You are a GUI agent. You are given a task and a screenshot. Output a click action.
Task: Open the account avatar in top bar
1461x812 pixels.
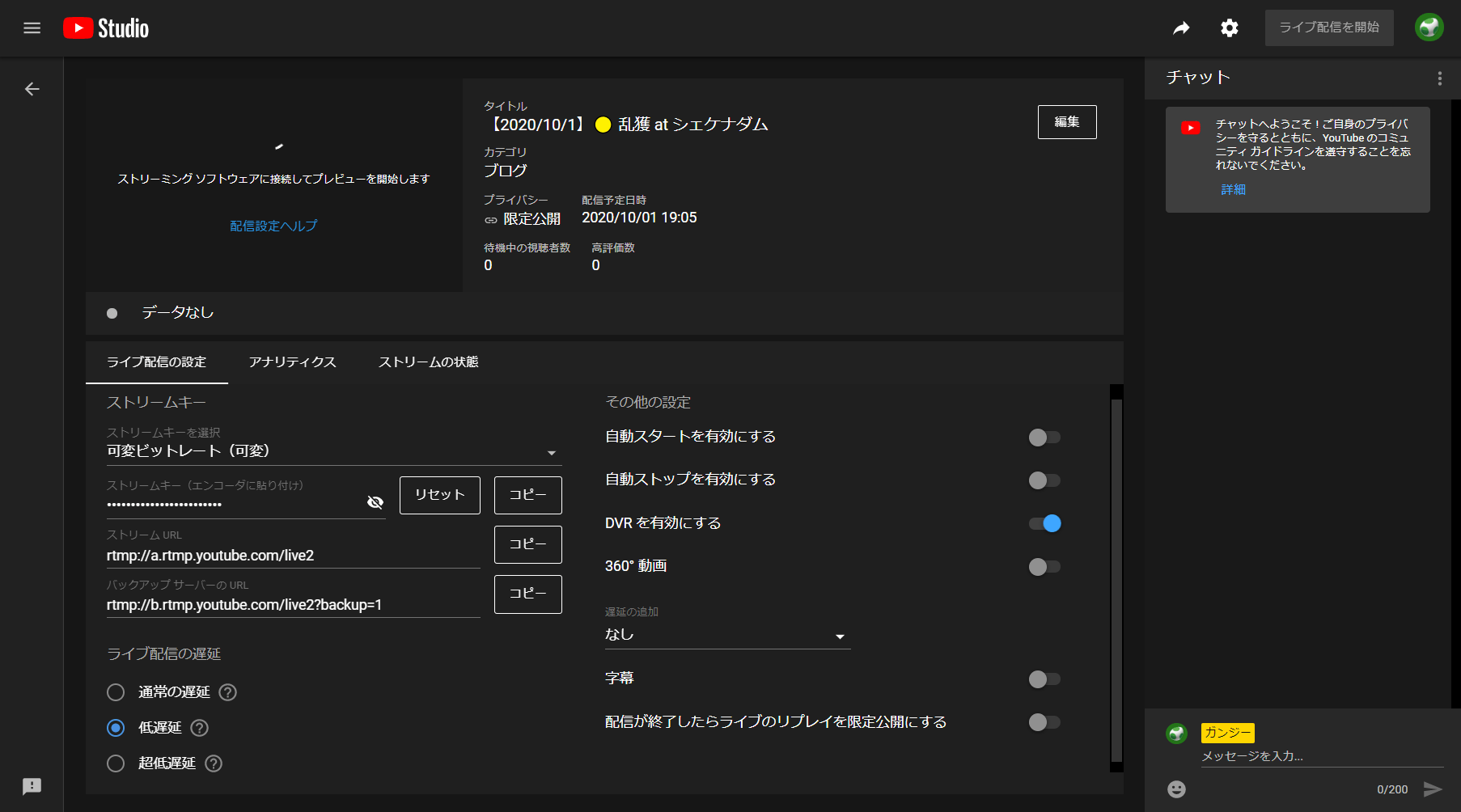tap(1429, 27)
